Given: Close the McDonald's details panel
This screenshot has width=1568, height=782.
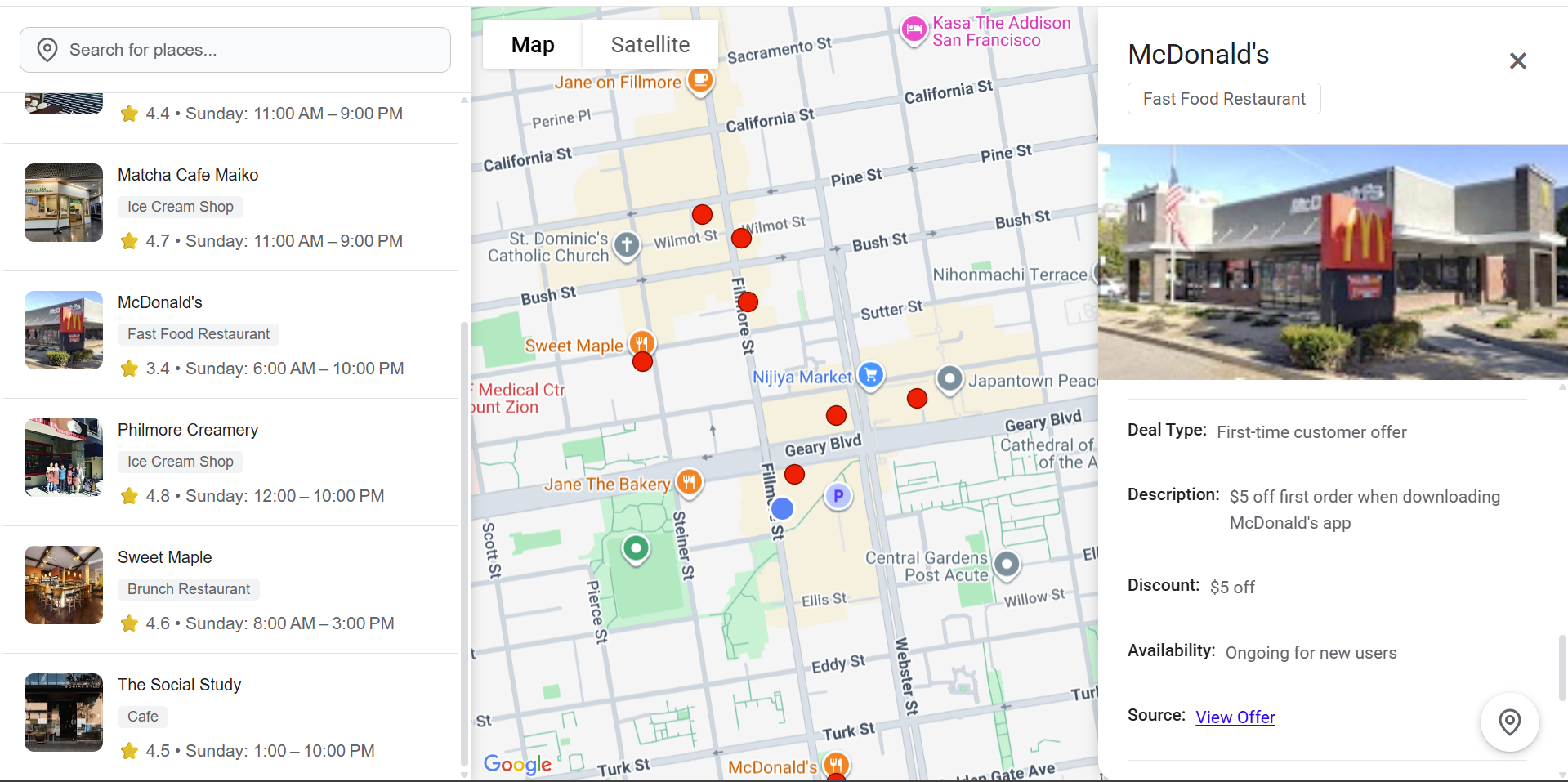Looking at the screenshot, I should coord(1517,60).
